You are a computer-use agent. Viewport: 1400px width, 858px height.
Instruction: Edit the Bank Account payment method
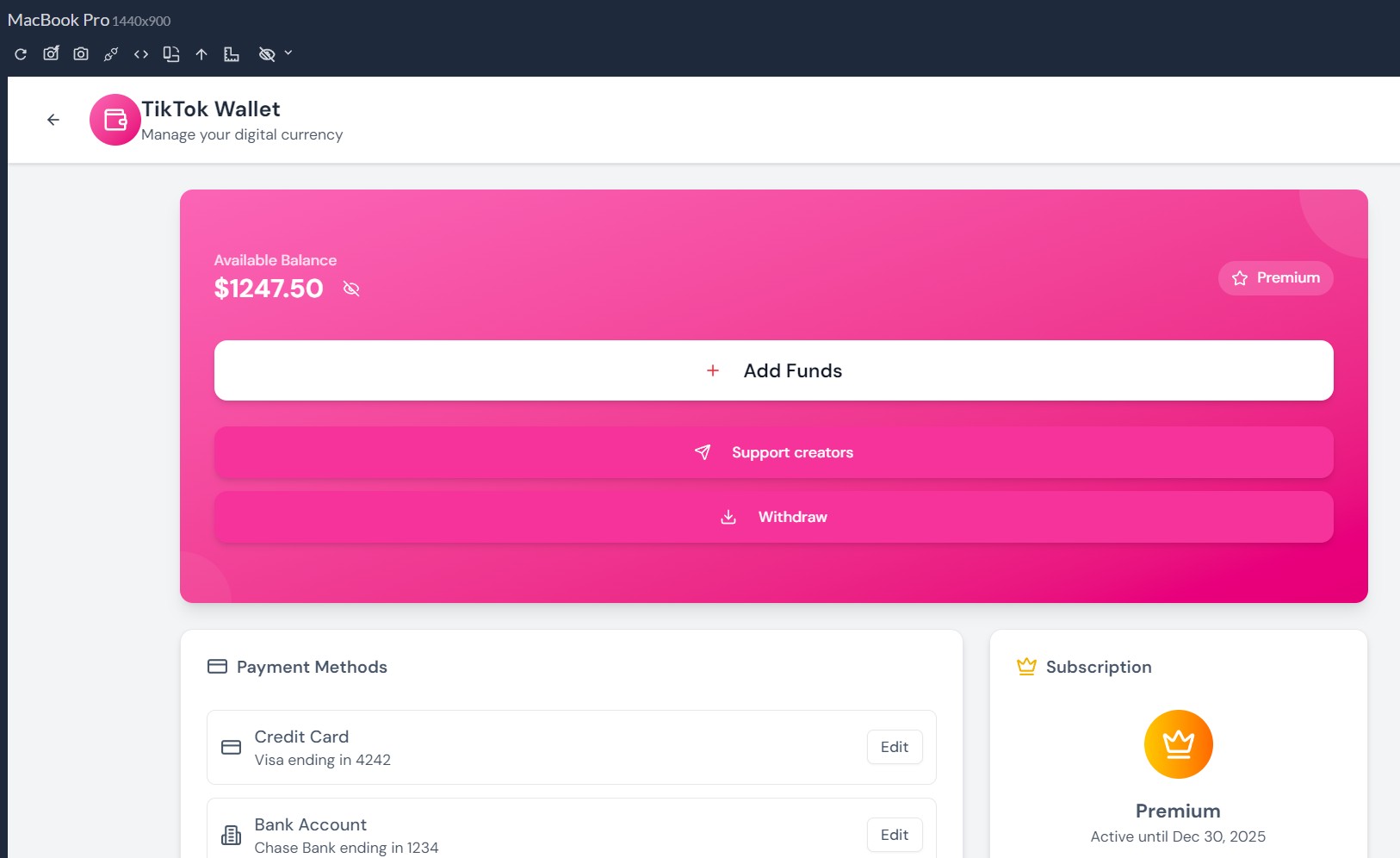(x=895, y=835)
